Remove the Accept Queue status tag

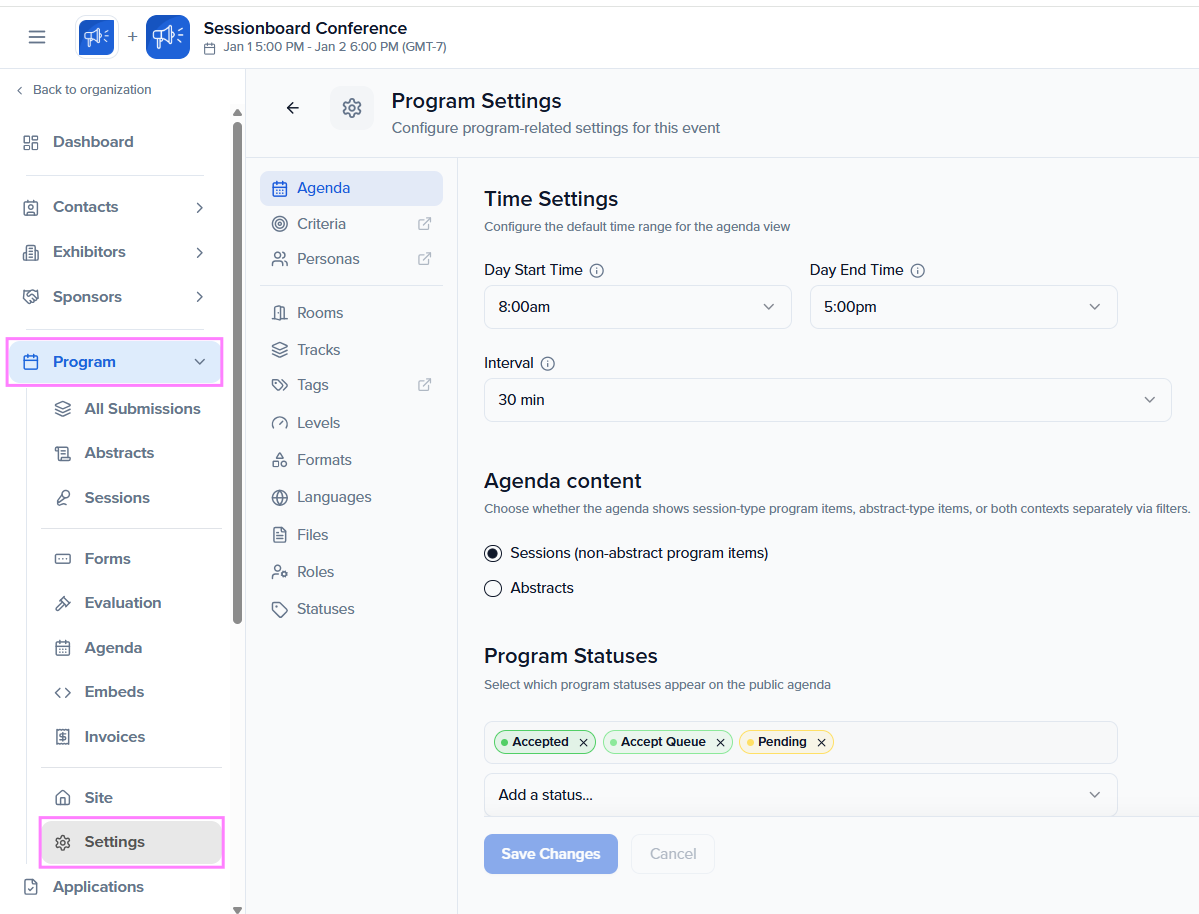coord(720,743)
